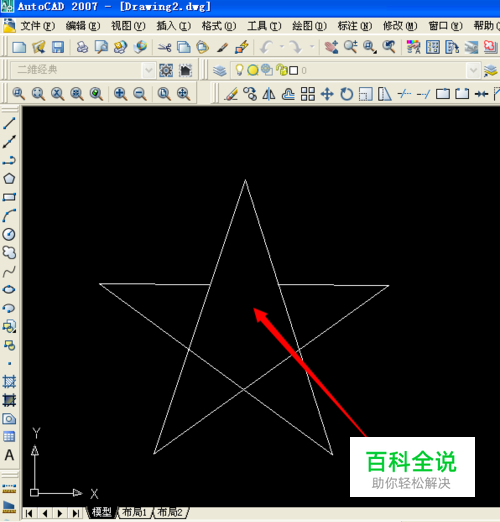The image size is (500, 522).
Task: Select the Circle draw tool
Action: (9, 234)
